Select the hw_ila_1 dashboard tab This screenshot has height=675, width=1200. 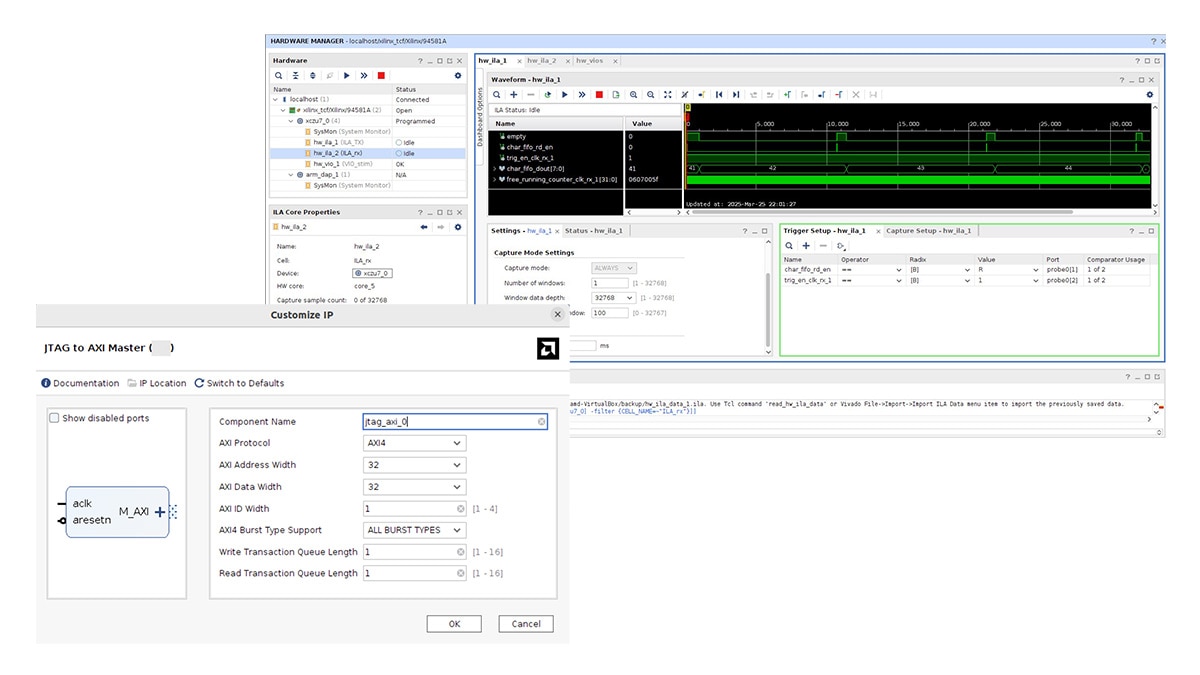tap(492, 61)
